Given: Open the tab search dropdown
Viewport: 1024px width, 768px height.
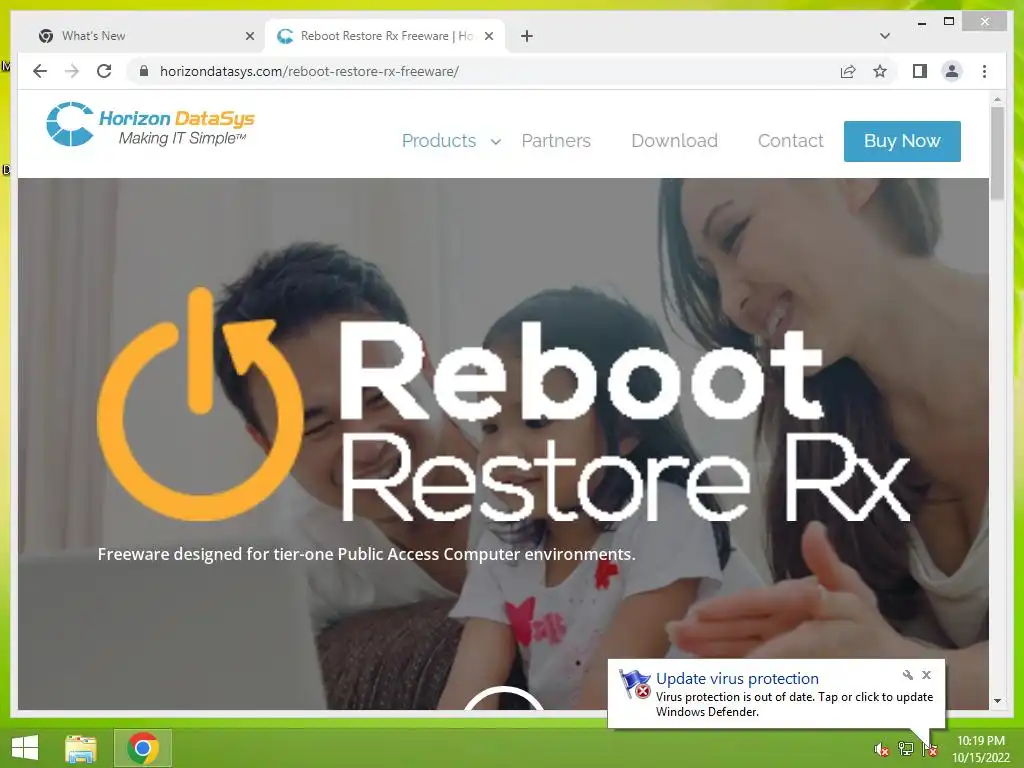Looking at the screenshot, I should click(885, 36).
